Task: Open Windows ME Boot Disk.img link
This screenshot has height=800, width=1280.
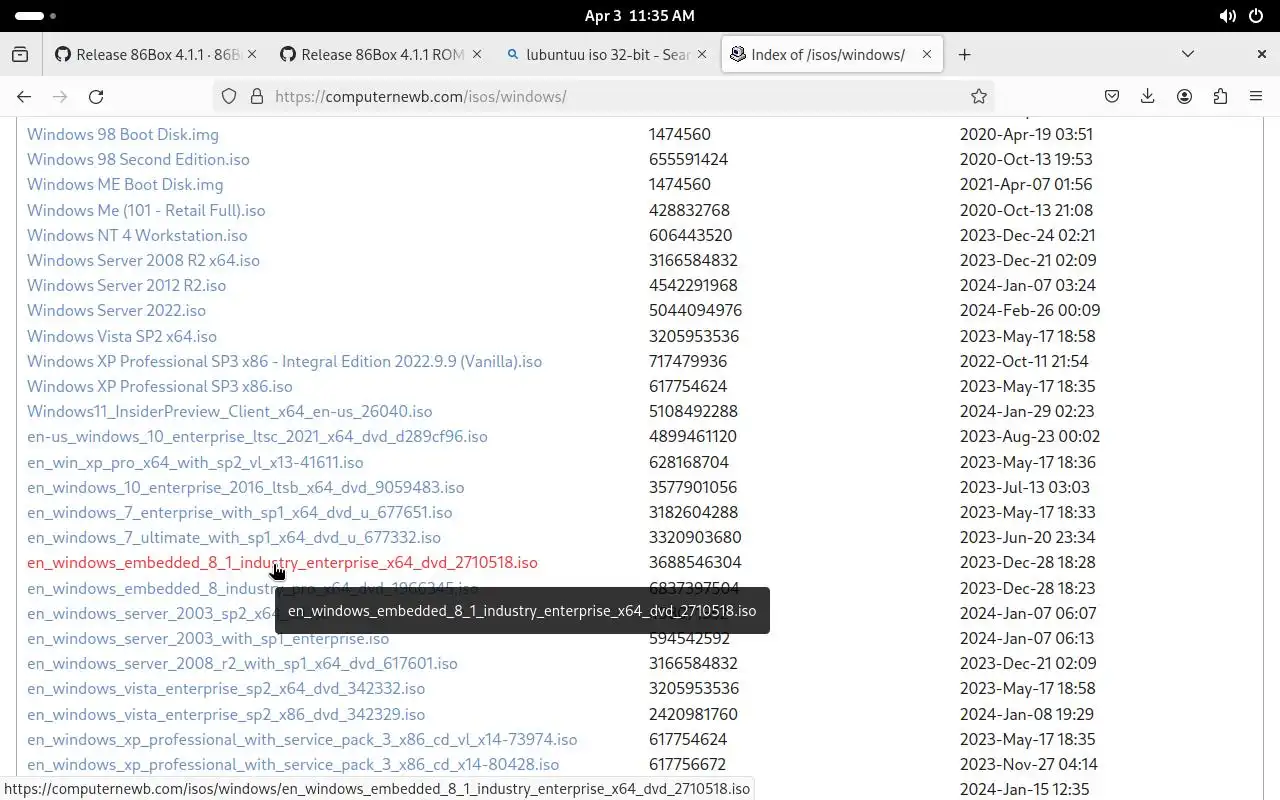Action: click(x=125, y=184)
